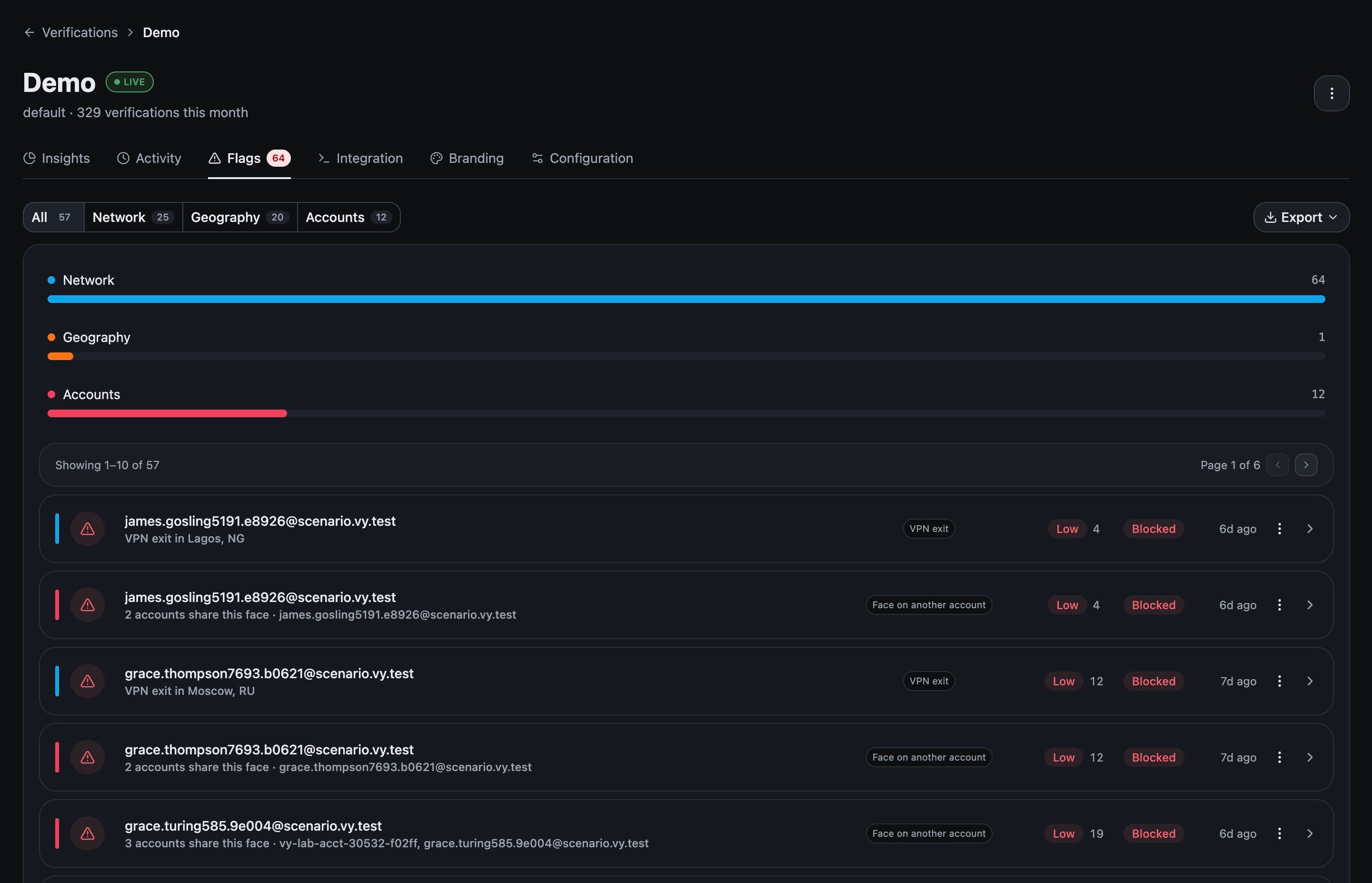Viewport: 1372px width, 883px height.
Task: Click the Geography label in the summary chart
Action: point(96,337)
